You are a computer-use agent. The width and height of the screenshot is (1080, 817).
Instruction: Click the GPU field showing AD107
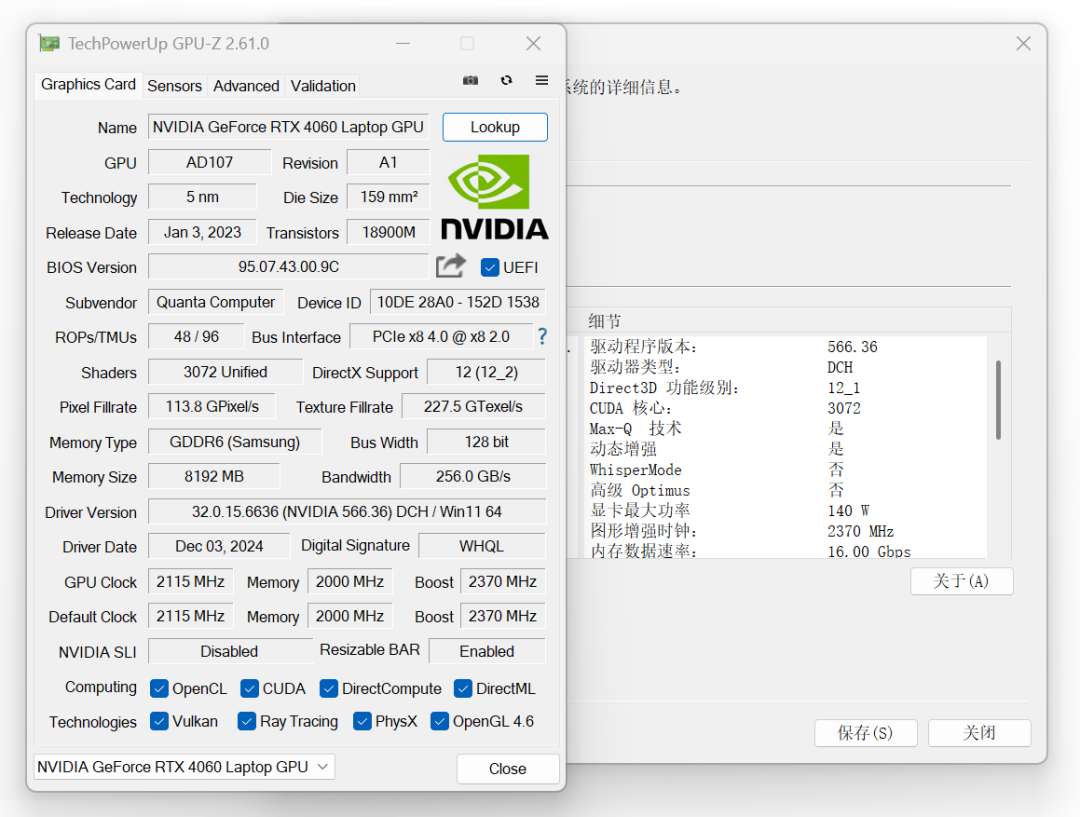click(209, 163)
